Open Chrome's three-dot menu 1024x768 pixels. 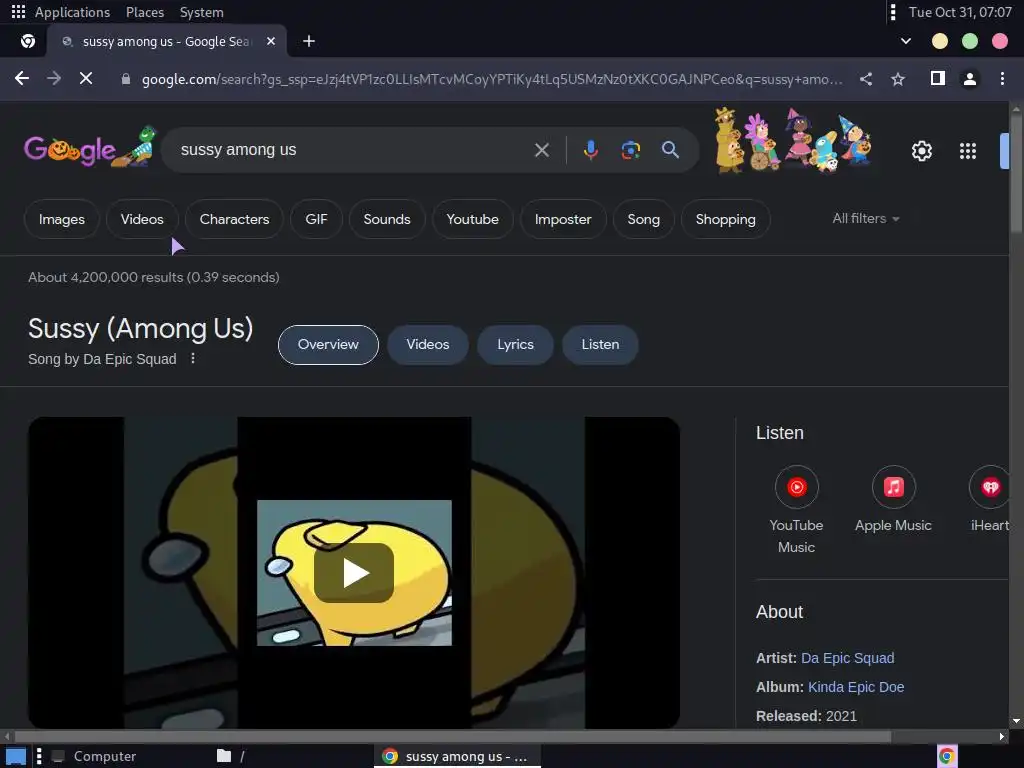pyautogui.click(x=1002, y=79)
